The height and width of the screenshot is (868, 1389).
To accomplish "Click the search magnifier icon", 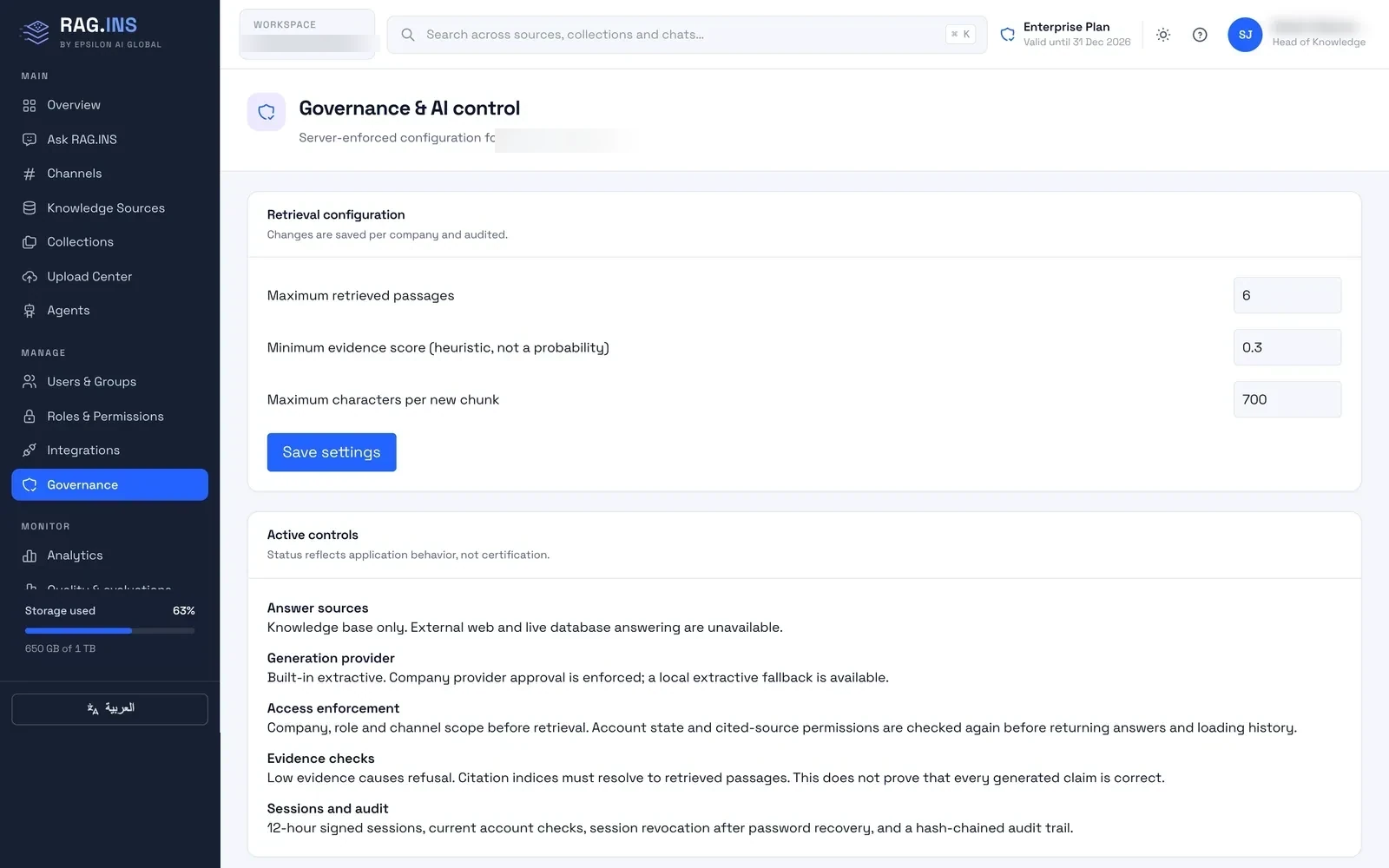I will point(407,35).
